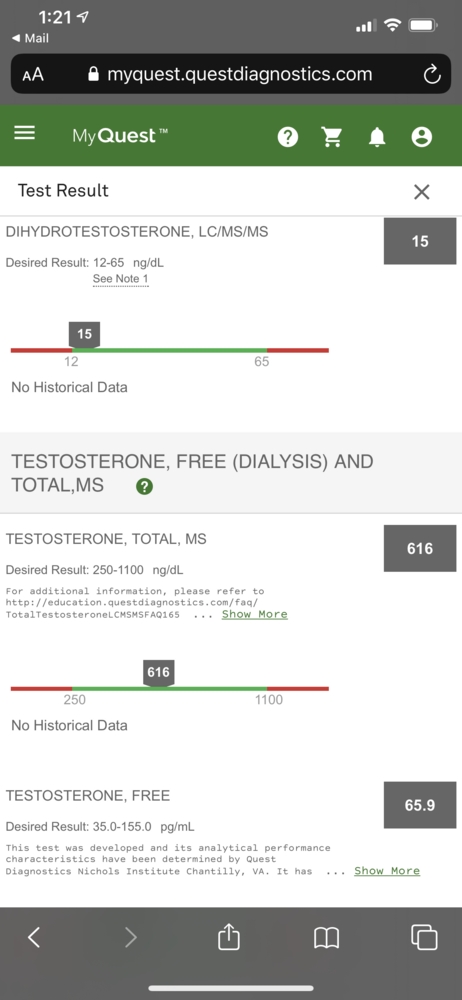
Task: Tap the 15 marker on DHT range bar
Action: point(84,335)
